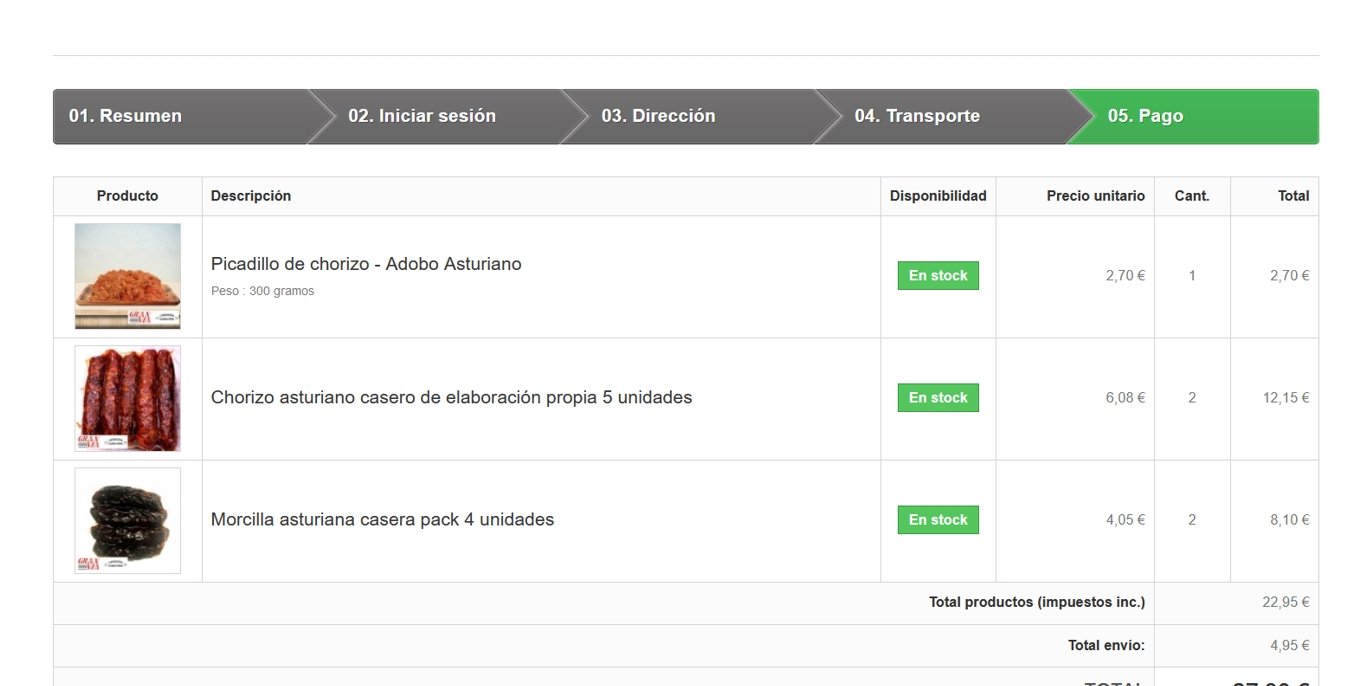Click En stock badge for Picadillo de chorizo
Screen dimensions: 1352x686
[938, 276]
